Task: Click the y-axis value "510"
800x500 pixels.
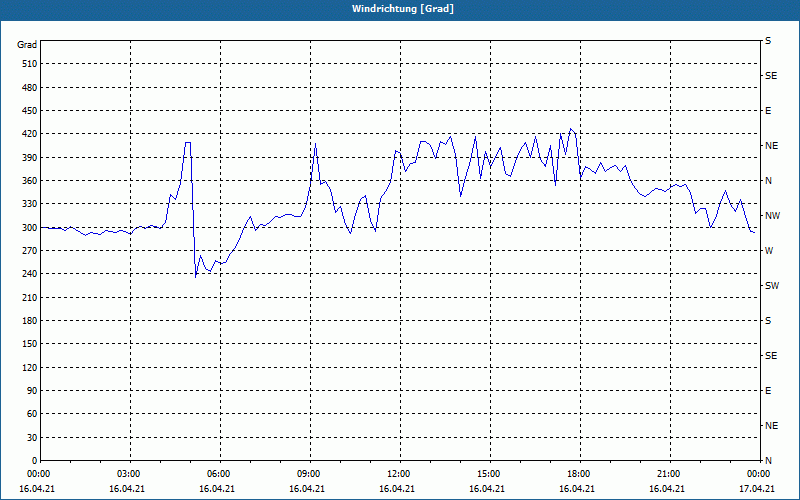Action: pos(30,64)
